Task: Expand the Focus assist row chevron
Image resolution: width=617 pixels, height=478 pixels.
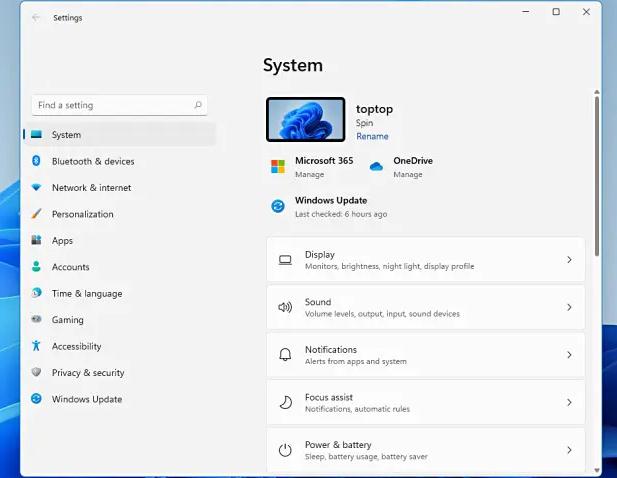Action: pyautogui.click(x=569, y=402)
